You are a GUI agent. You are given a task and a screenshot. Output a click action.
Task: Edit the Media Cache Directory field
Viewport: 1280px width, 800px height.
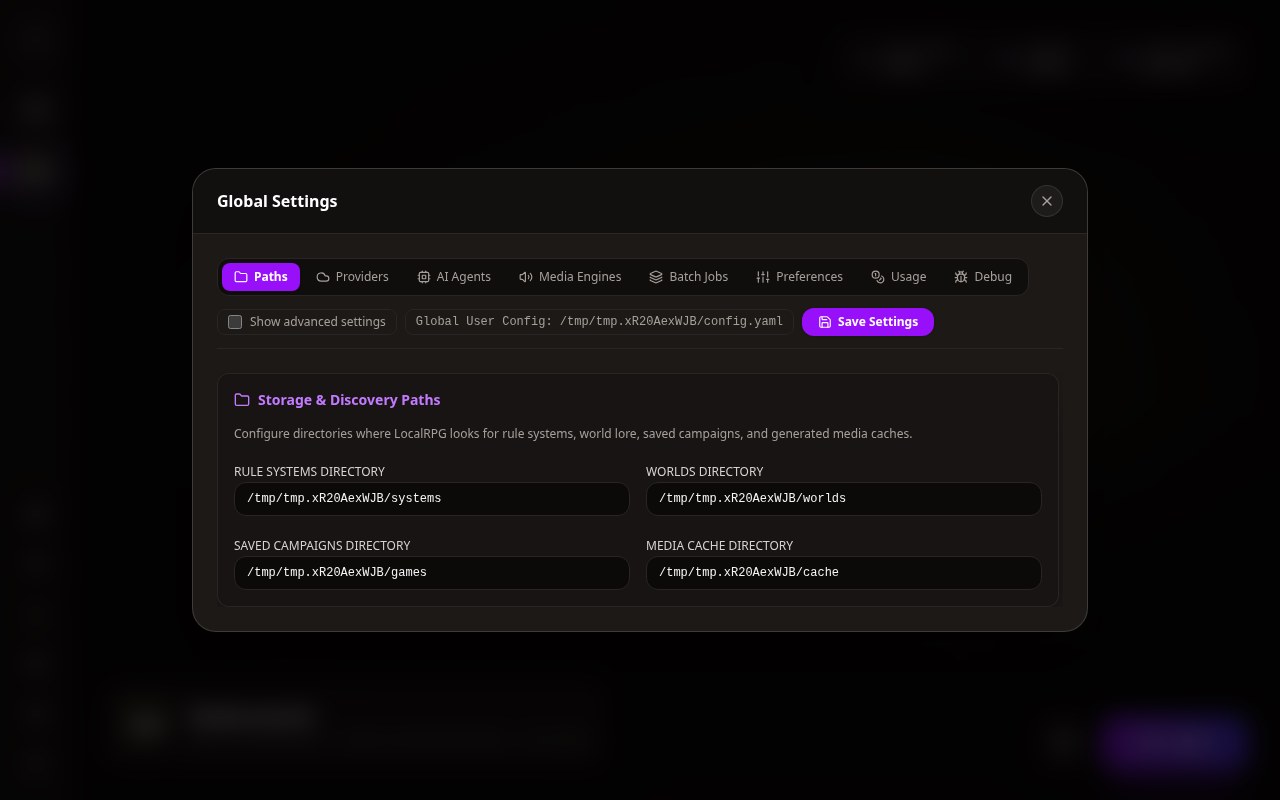click(x=844, y=573)
